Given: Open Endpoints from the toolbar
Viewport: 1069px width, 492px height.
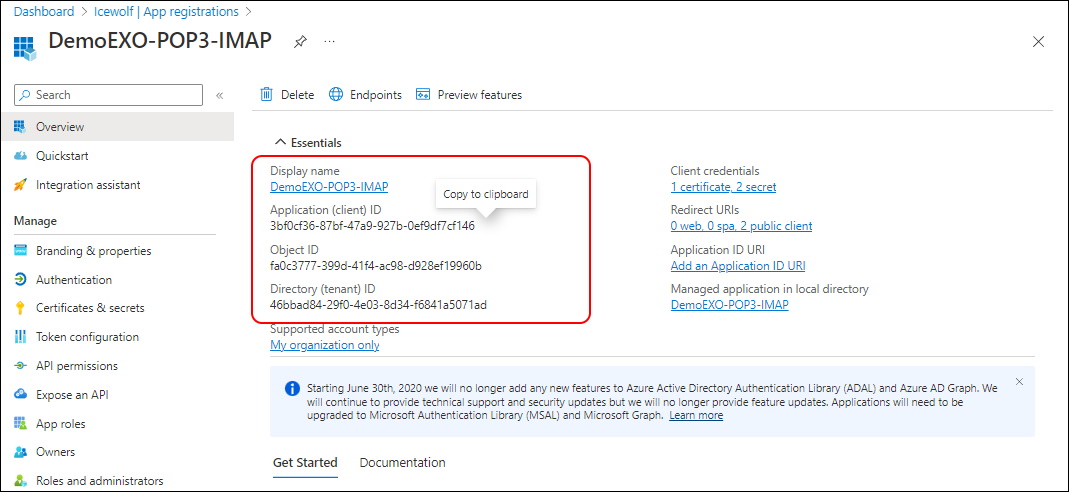Looking at the screenshot, I should click(365, 95).
